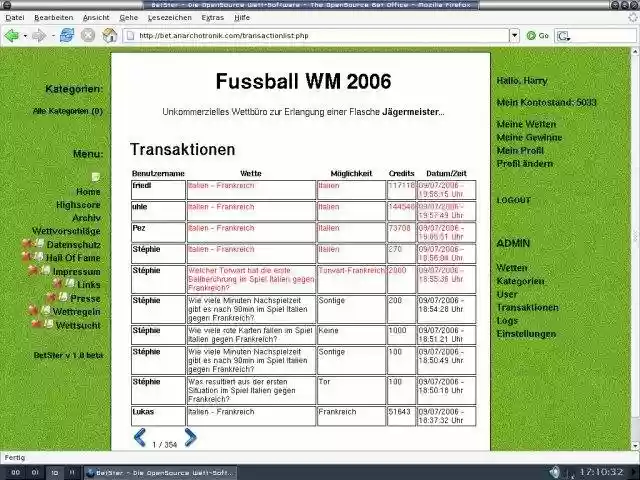Screen dimensions: 640x480
Task: Open the forward button history dropdown arrow
Action: pos(53,36)
